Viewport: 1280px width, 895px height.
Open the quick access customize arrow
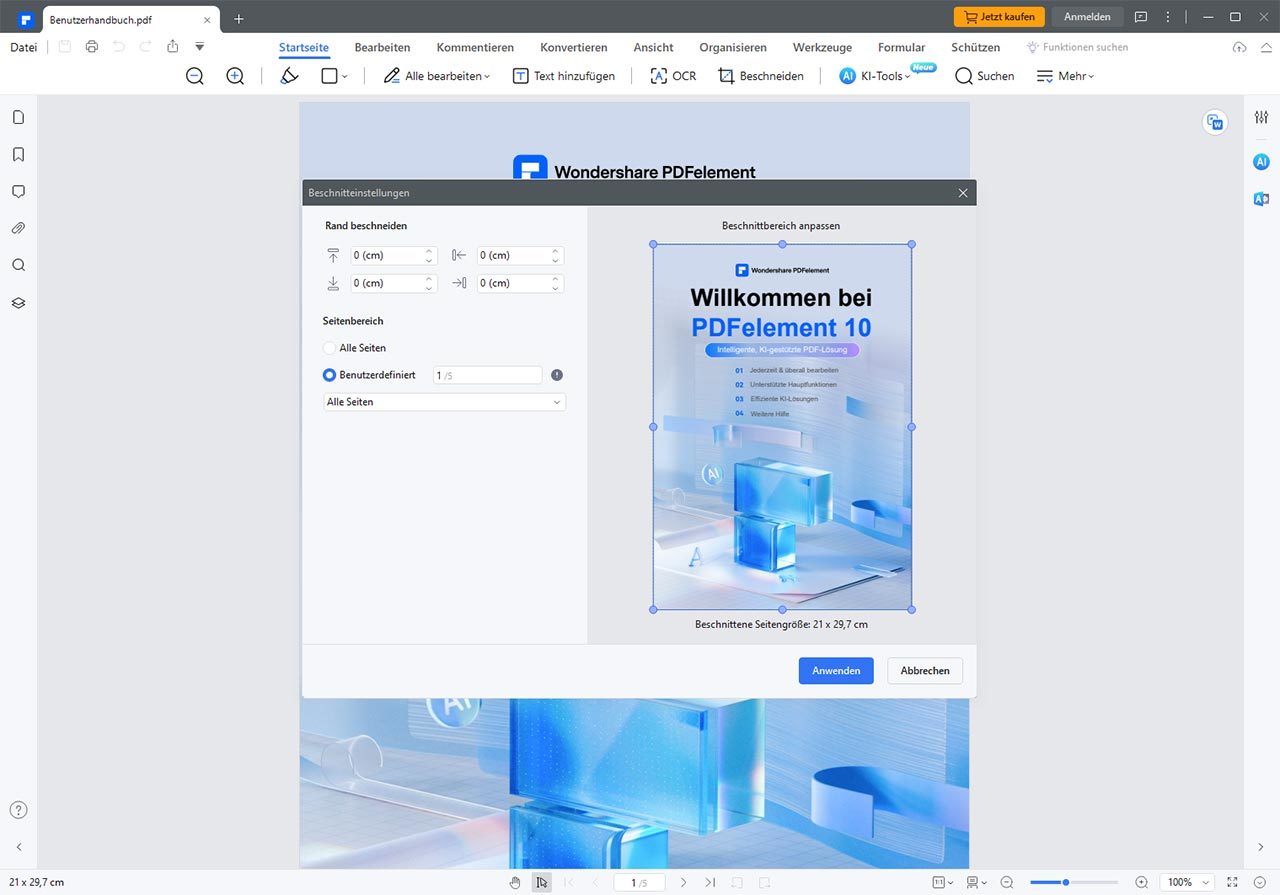coord(200,47)
